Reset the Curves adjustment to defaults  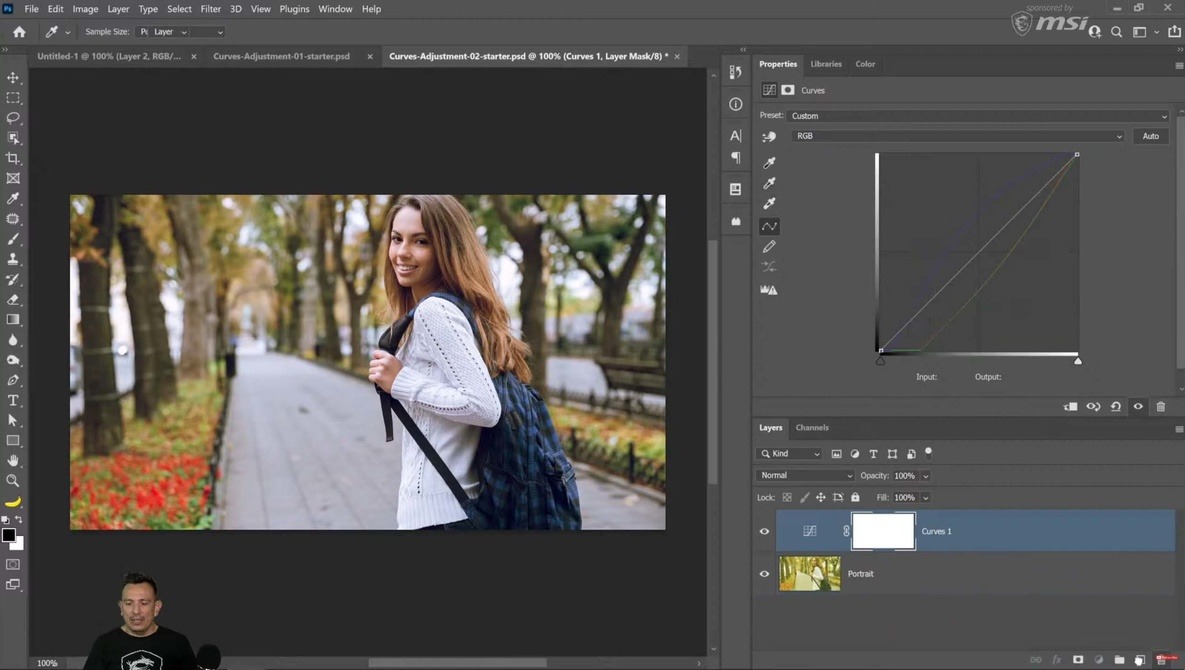pyautogui.click(x=1116, y=407)
